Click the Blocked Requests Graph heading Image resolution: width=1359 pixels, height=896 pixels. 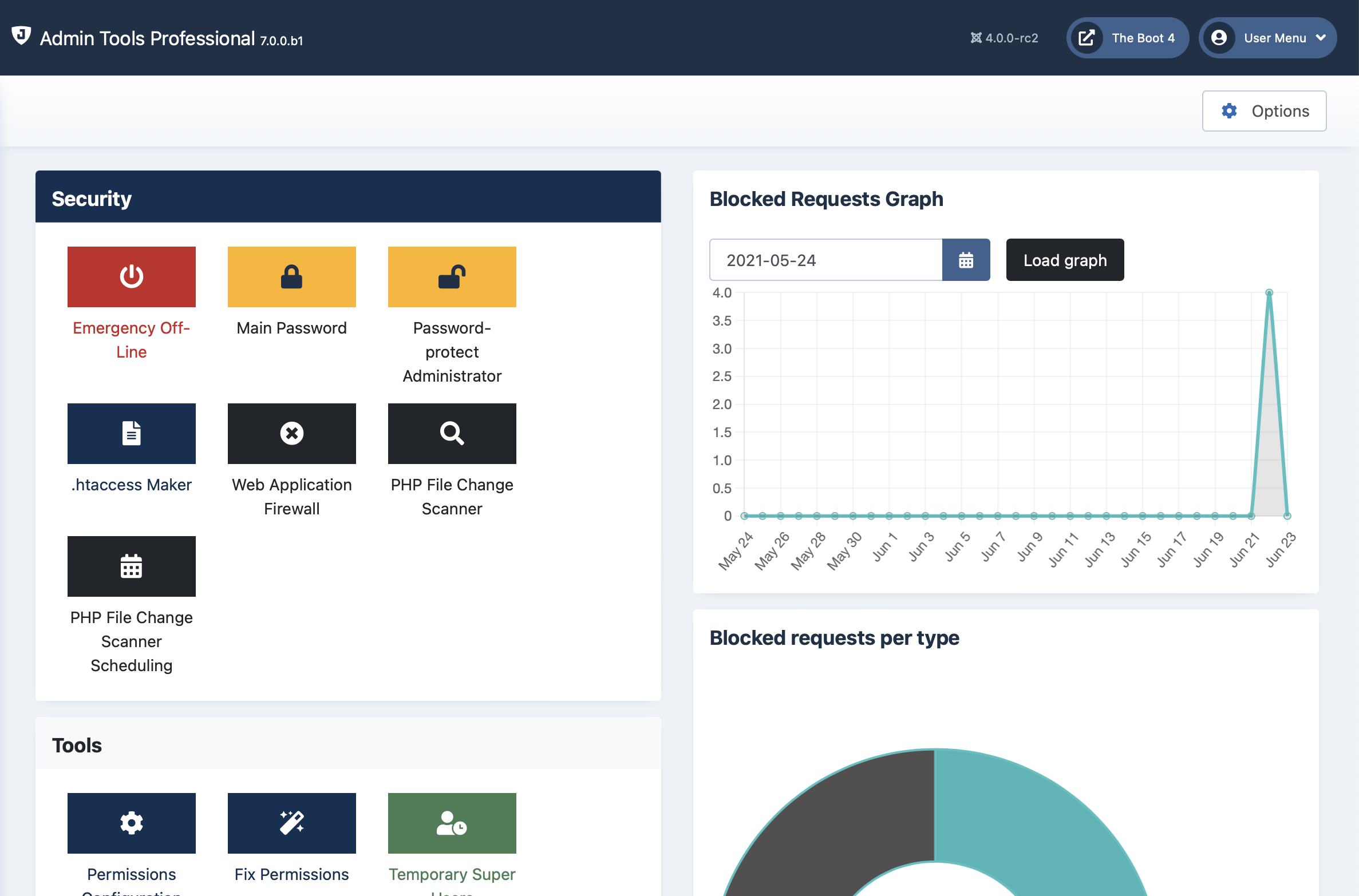[826, 199]
